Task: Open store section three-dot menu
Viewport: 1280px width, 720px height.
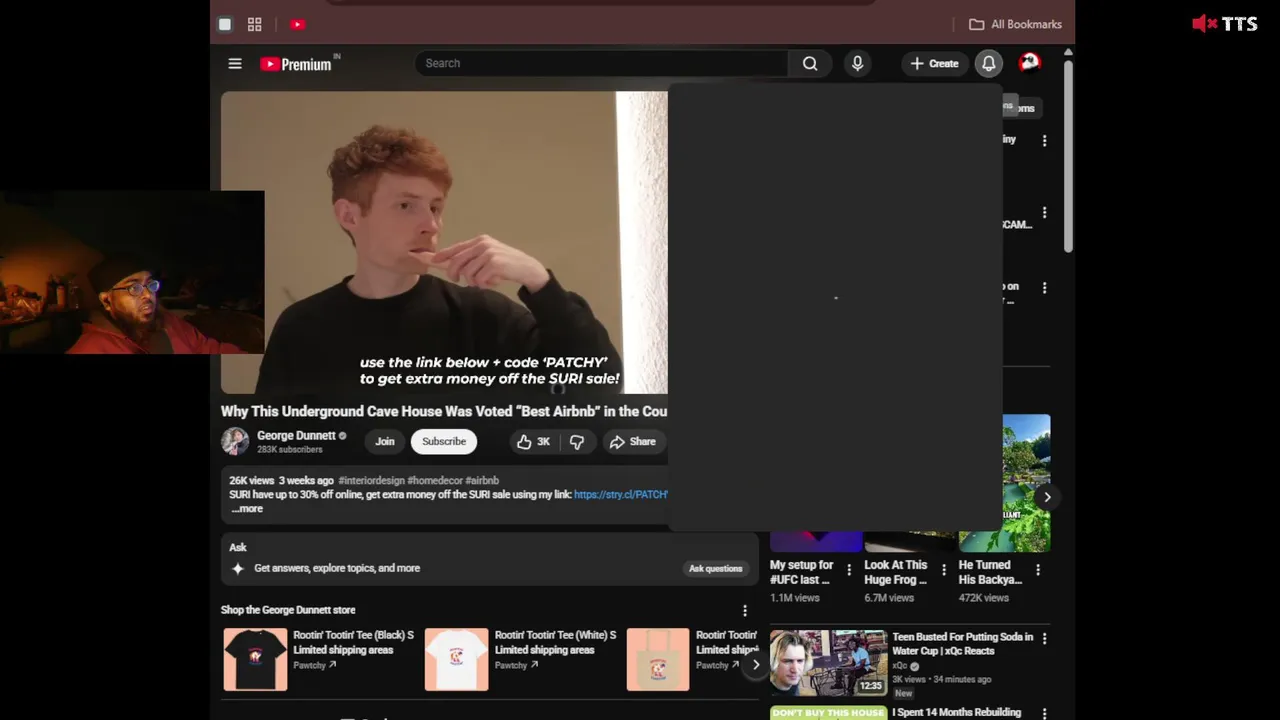Action: point(744,611)
